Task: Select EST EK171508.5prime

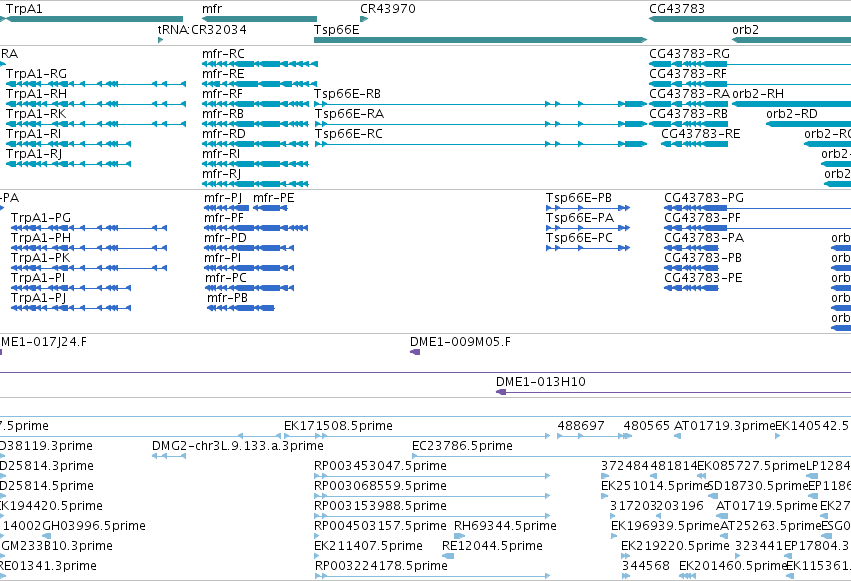Action: 338,426
